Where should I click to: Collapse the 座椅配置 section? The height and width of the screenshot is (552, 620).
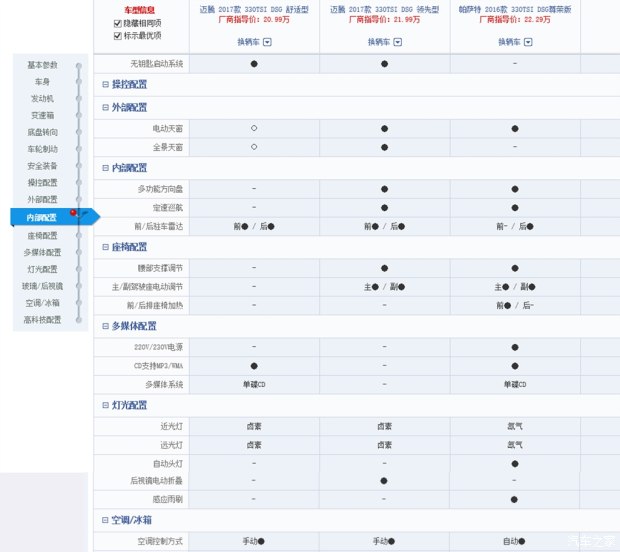[x=106, y=247]
